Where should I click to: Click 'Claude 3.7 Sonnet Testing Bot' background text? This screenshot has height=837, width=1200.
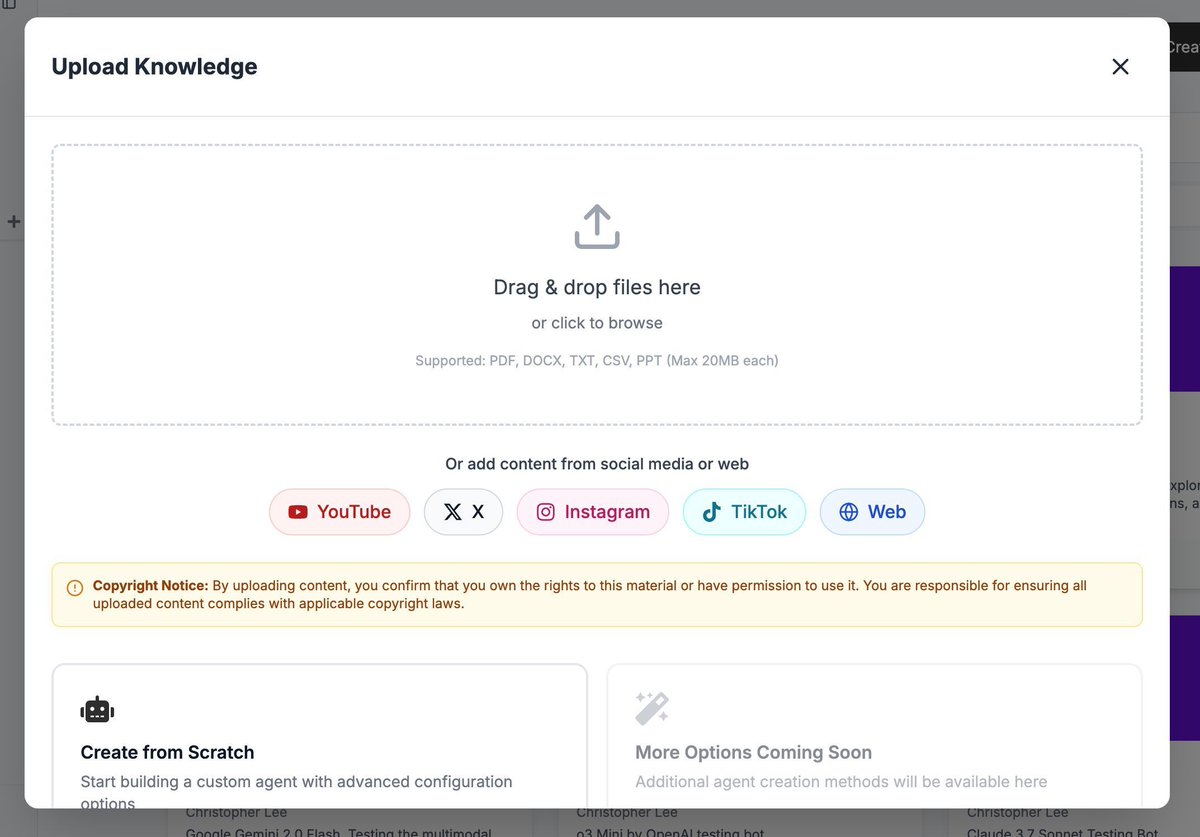1063,832
